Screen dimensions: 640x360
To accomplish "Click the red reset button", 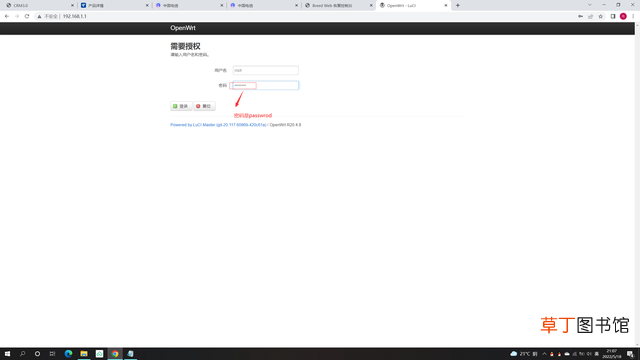I will coord(204,106).
